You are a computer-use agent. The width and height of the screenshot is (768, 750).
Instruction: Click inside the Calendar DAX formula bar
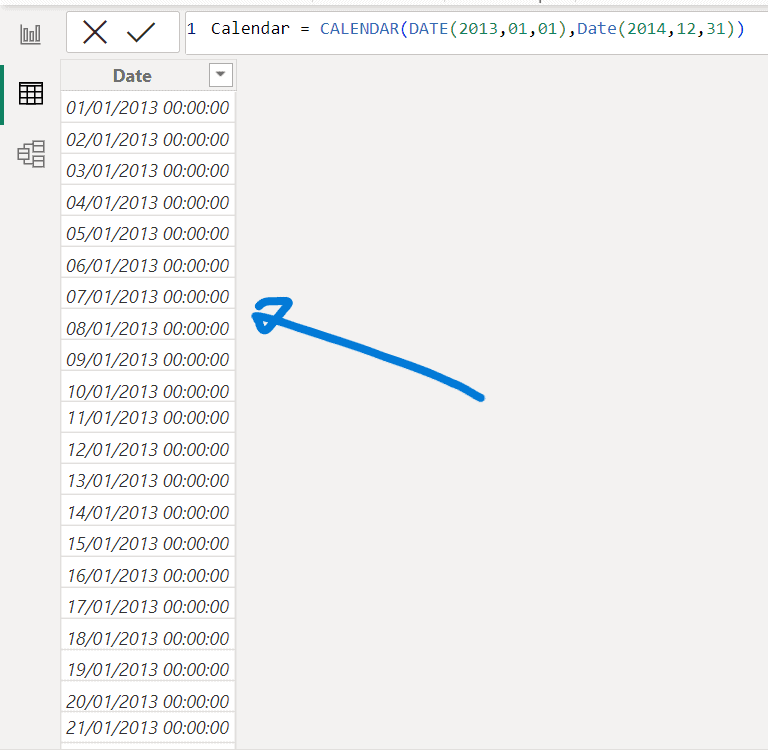[477, 29]
